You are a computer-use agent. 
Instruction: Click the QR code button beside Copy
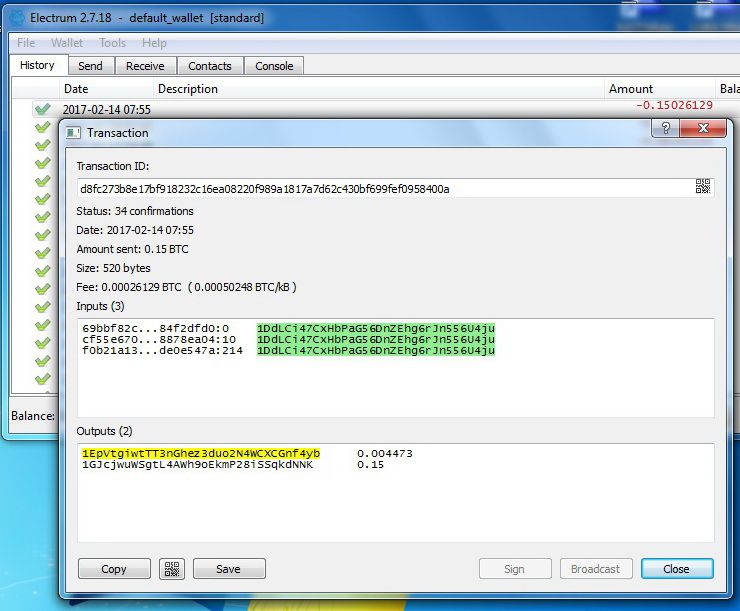click(x=172, y=569)
